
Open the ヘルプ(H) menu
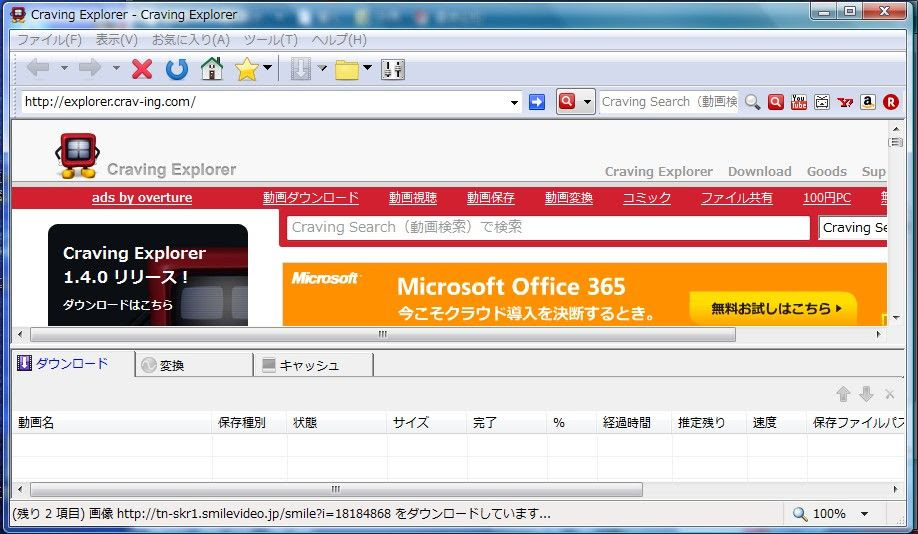coord(339,40)
